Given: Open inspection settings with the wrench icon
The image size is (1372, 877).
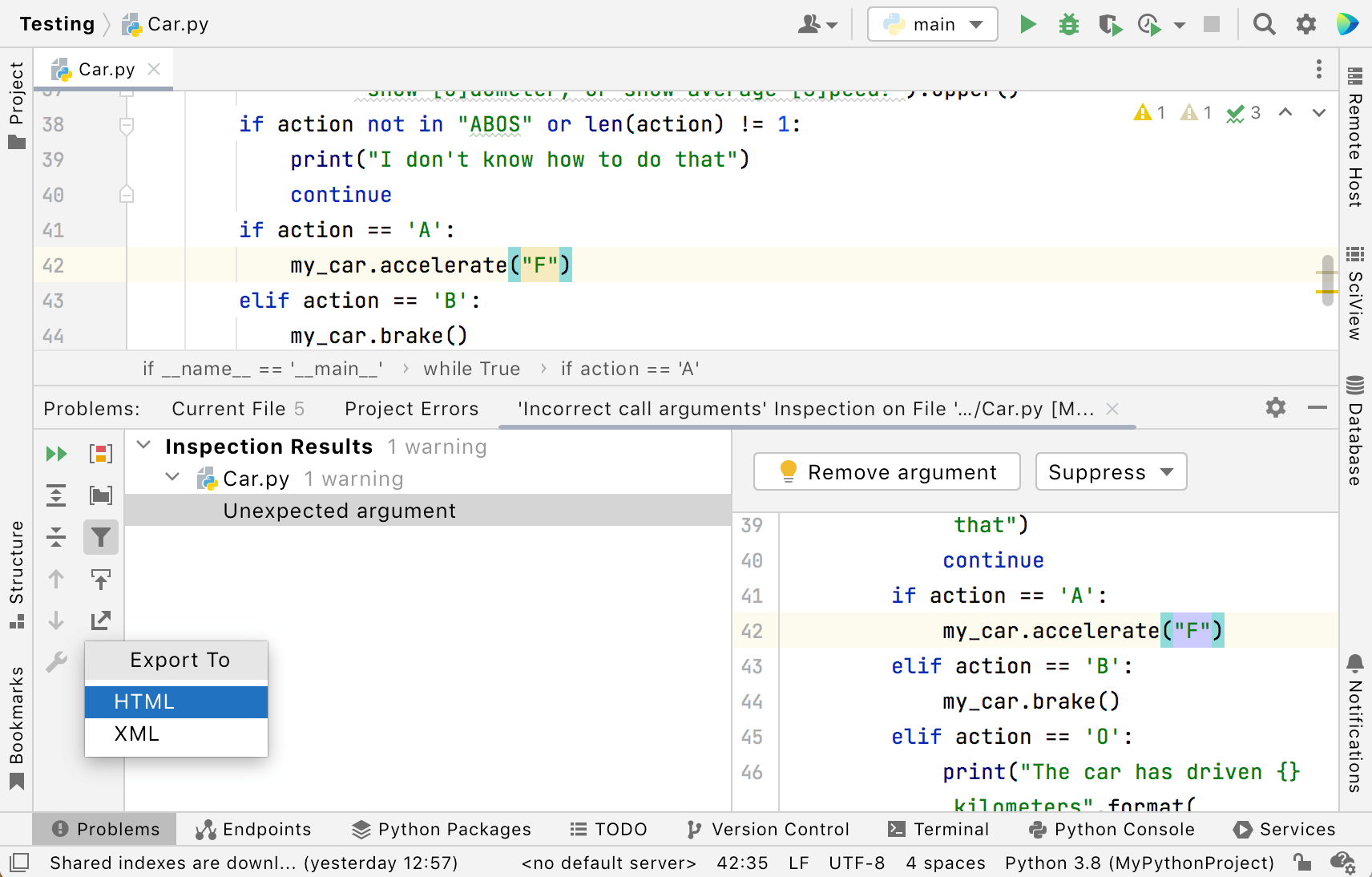Looking at the screenshot, I should click(x=56, y=662).
